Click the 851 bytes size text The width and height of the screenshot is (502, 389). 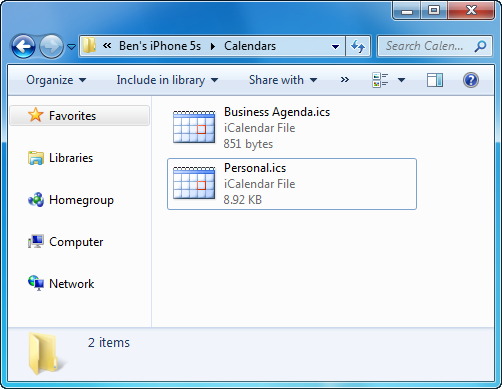pyautogui.click(x=248, y=144)
